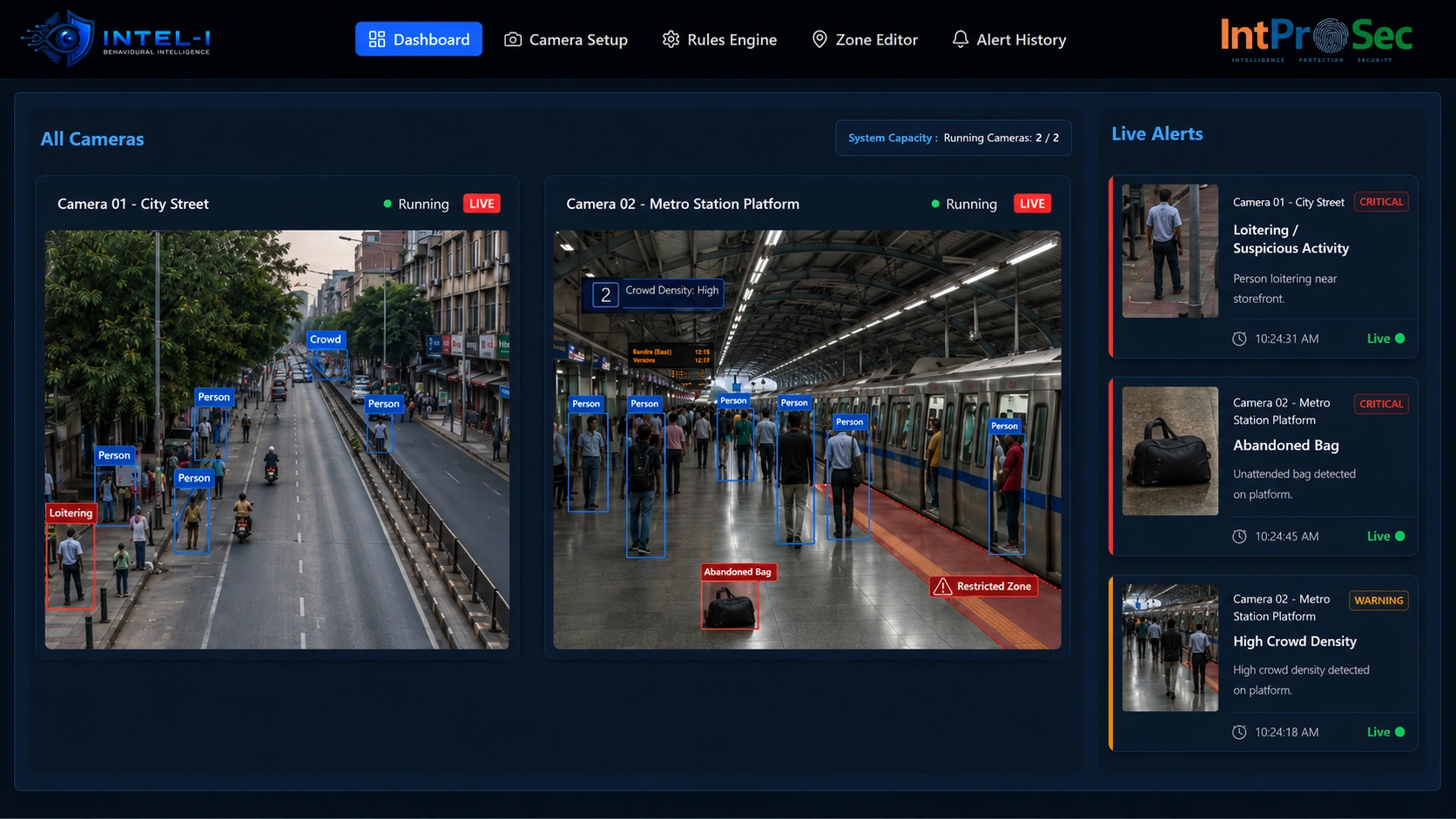Click the WARNING badge on High Crowd Density alert
Image resolution: width=1456 pixels, height=819 pixels.
click(x=1378, y=601)
